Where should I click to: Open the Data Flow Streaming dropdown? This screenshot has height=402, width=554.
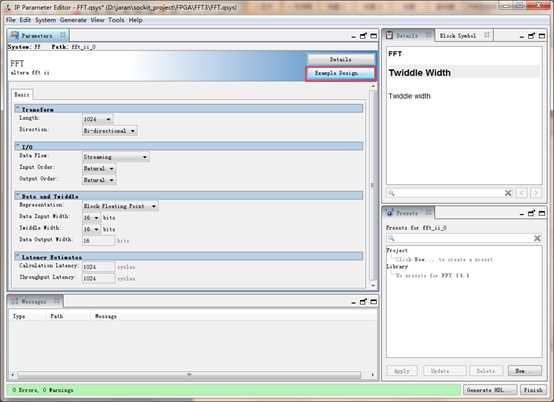(116, 157)
